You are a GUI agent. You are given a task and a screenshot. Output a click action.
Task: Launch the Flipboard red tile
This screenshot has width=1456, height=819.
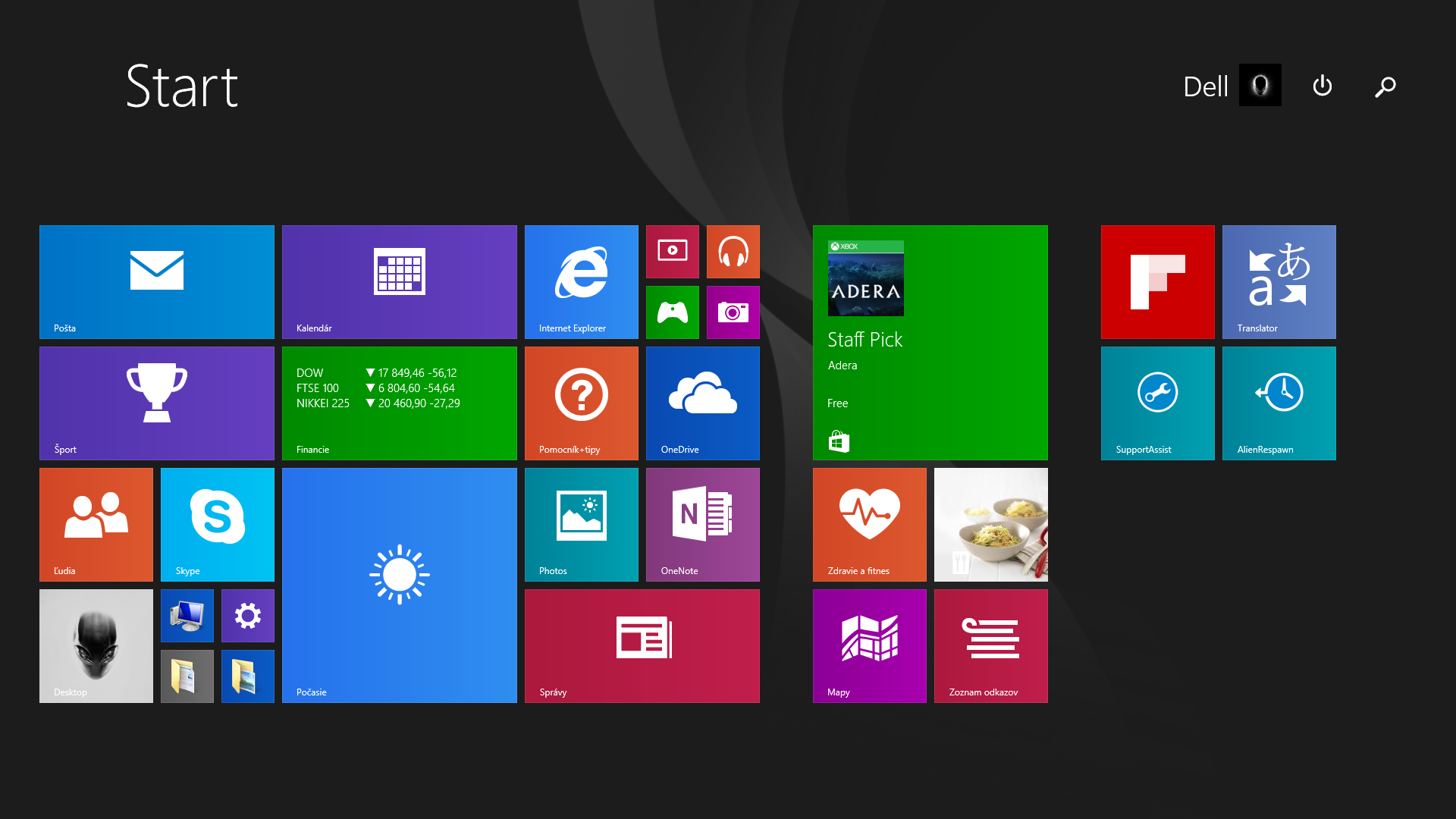(x=1158, y=282)
